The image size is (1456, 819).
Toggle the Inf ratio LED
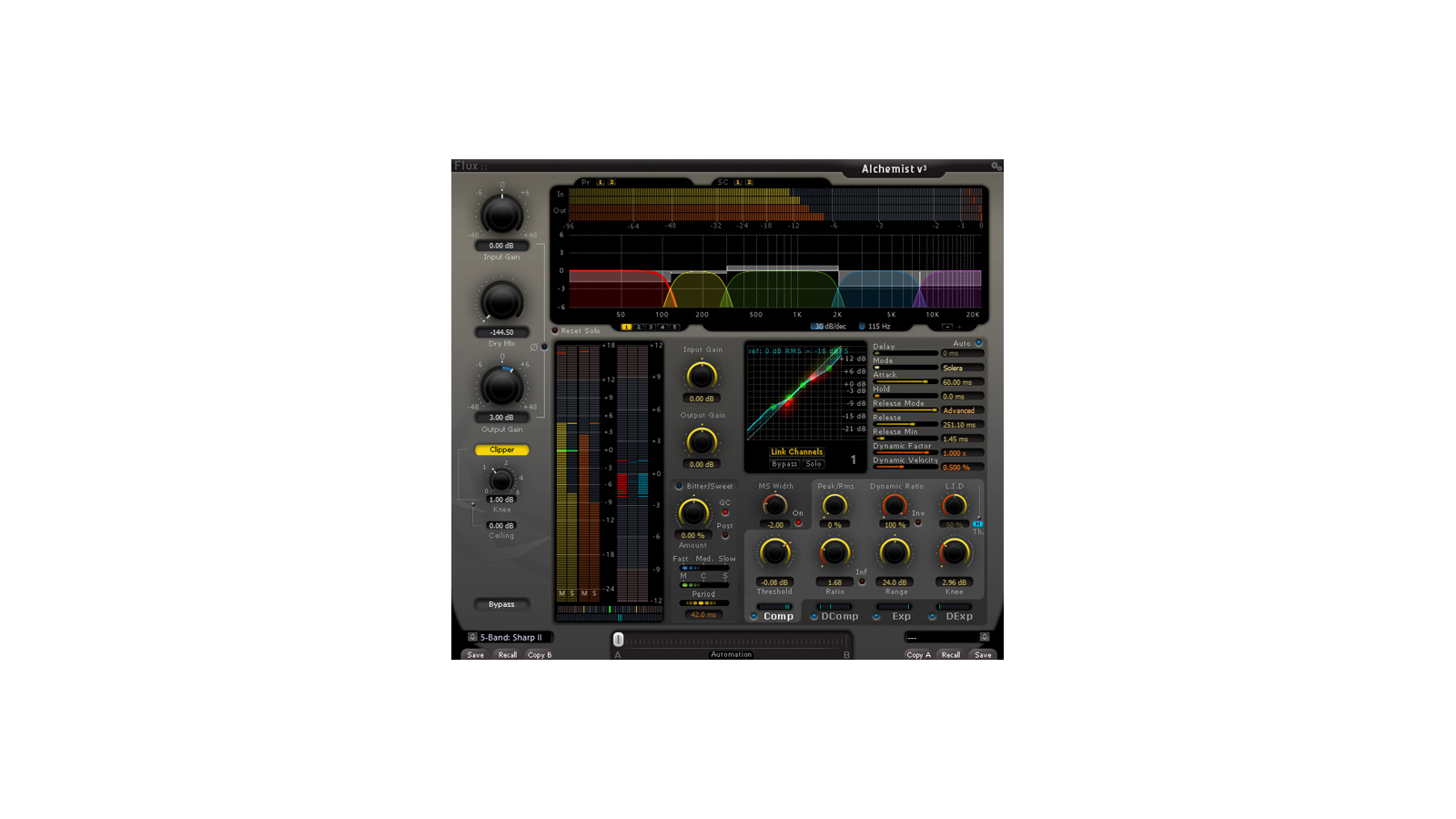(x=862, y=581)
